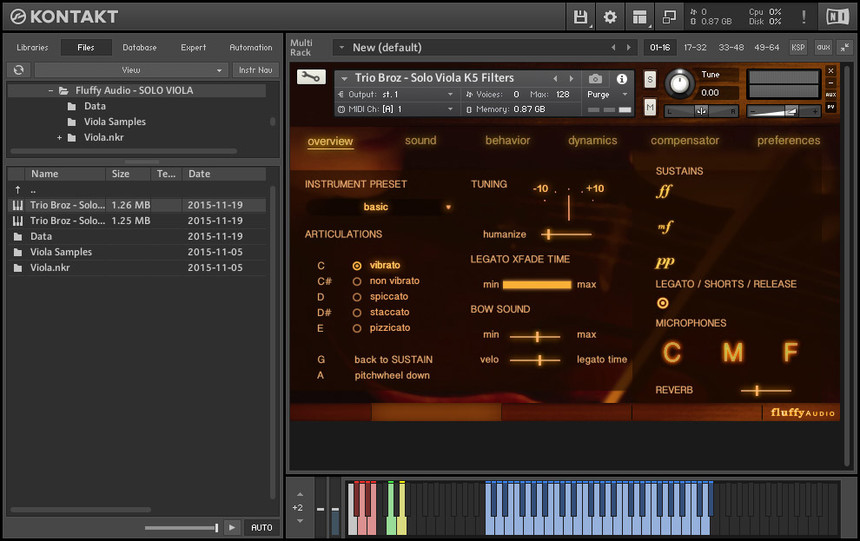Shift keyboard octave down arrow
860x541 pixels.
pos(299,521)
